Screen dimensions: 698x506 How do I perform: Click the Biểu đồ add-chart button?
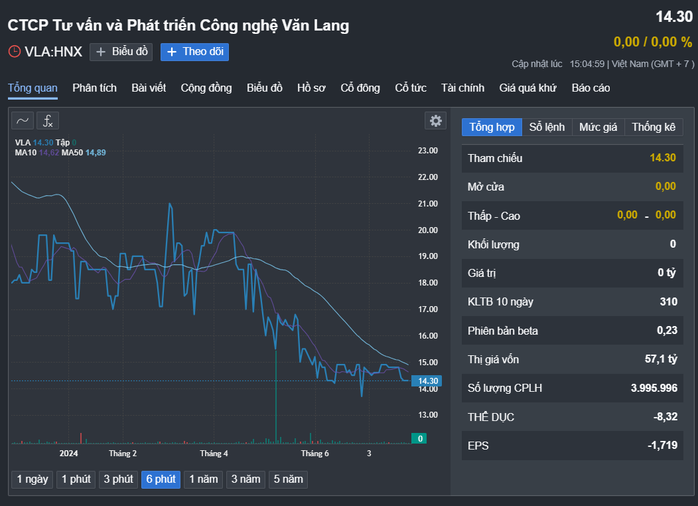click(x=122, y=52)
